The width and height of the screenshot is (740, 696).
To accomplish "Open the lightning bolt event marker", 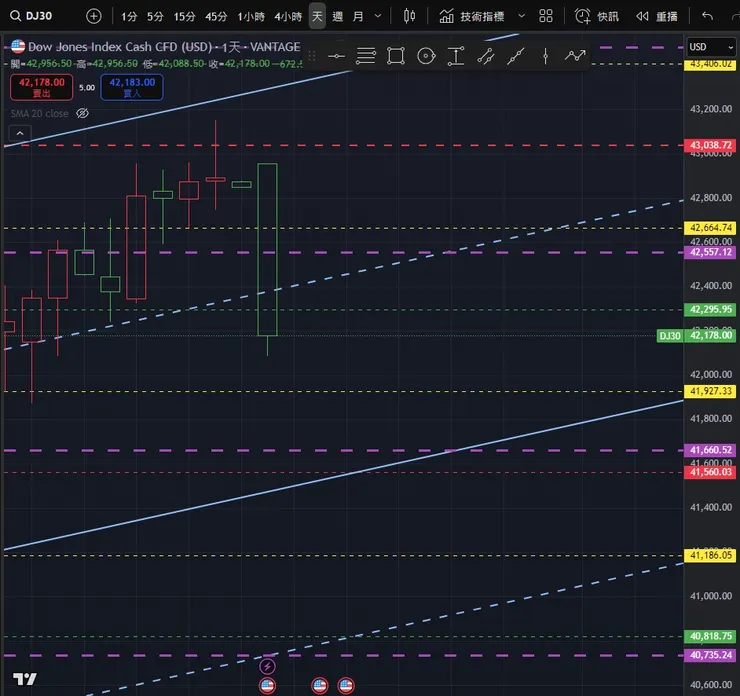I will [x=268, y=666].
